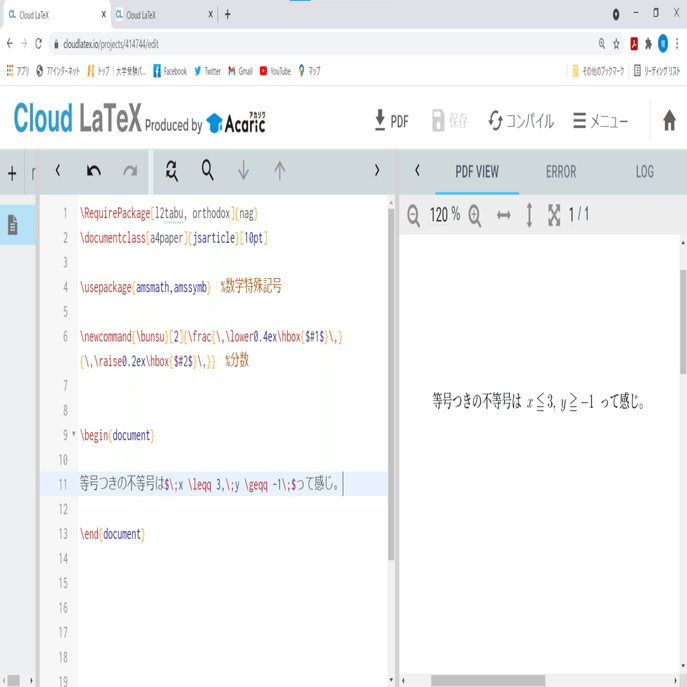Redo the last undone edit

point(130,170)
